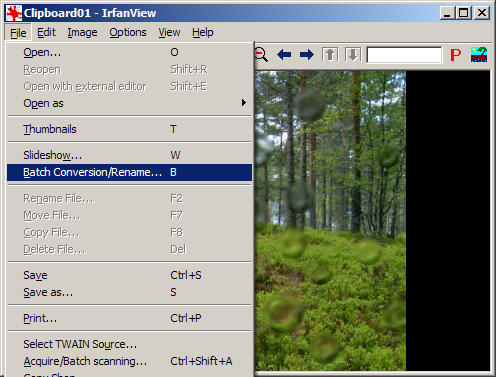Click the forest image in the viewer
The height and width of the screenshot is (377, 496).
point(330,220)
